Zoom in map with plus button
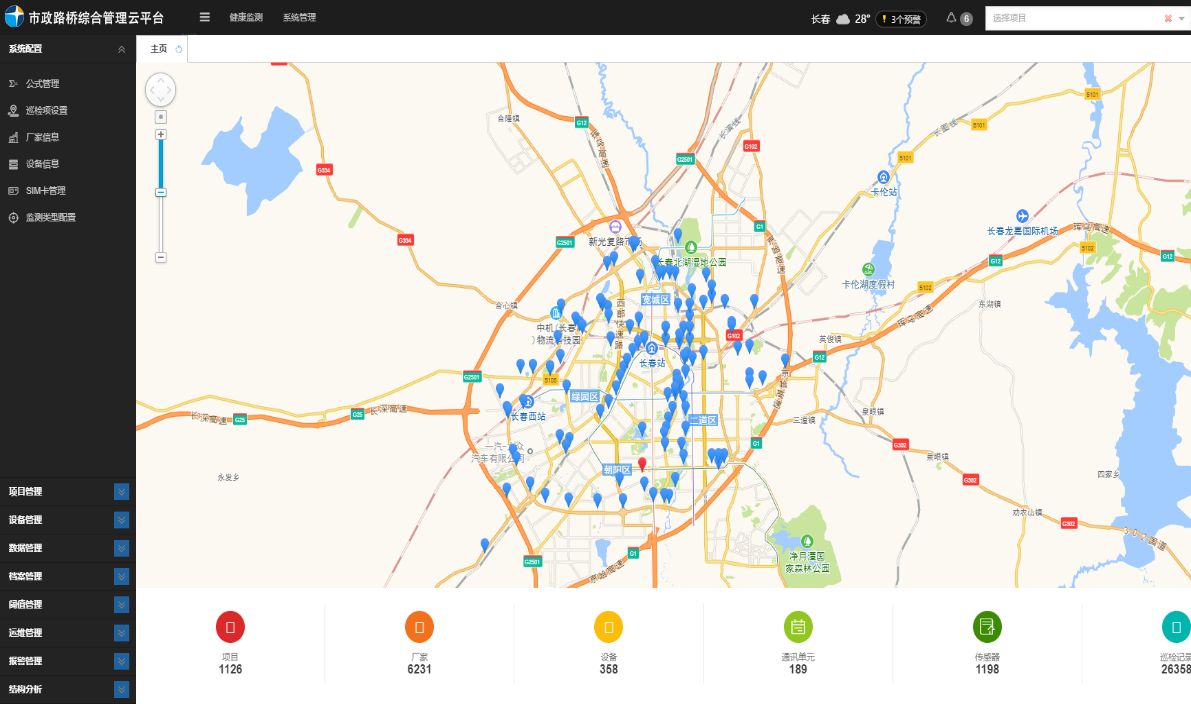 tap(160, 134)
